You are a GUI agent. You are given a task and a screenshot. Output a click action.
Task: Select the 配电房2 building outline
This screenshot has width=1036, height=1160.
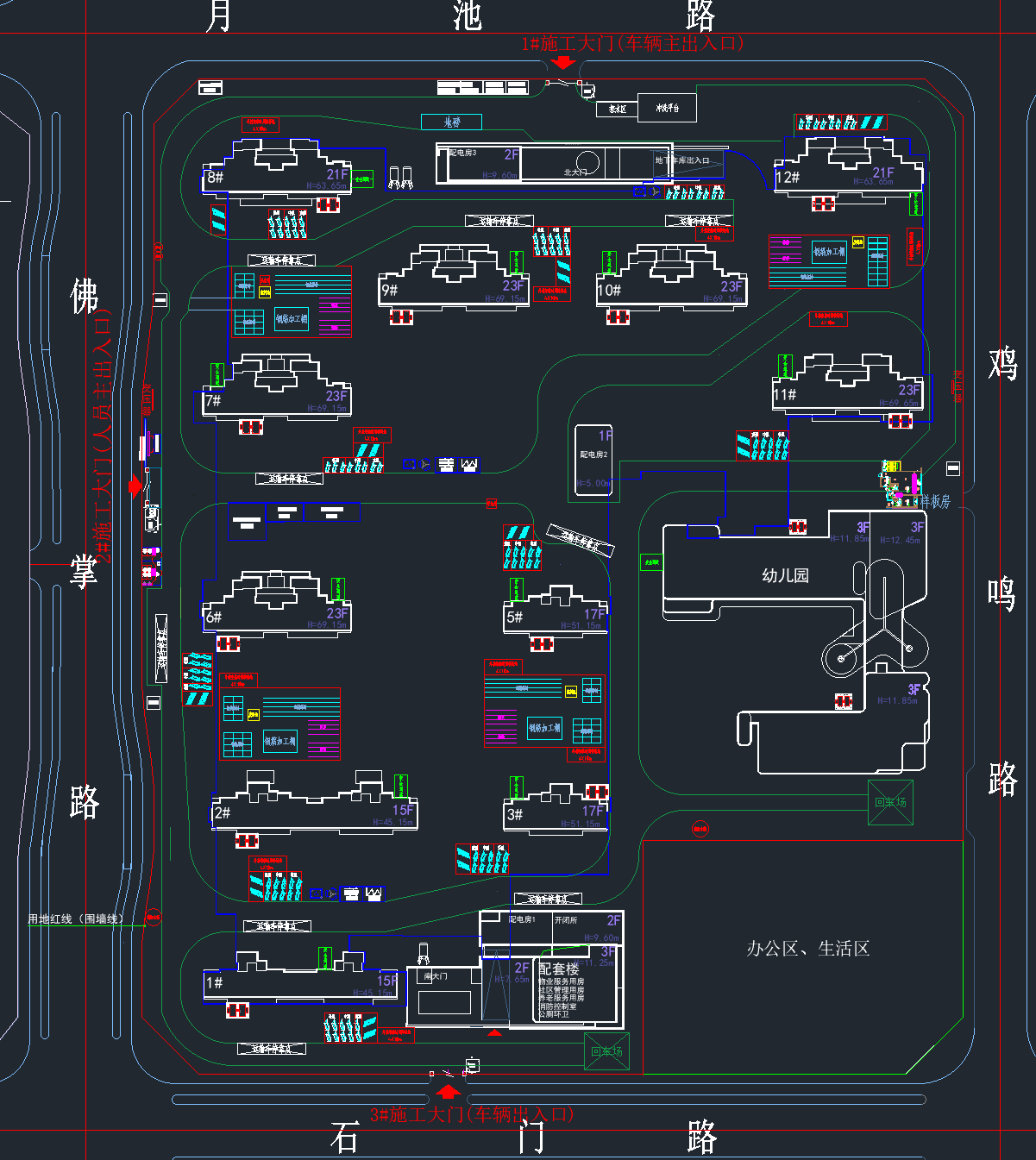click(x=593, y=461)
